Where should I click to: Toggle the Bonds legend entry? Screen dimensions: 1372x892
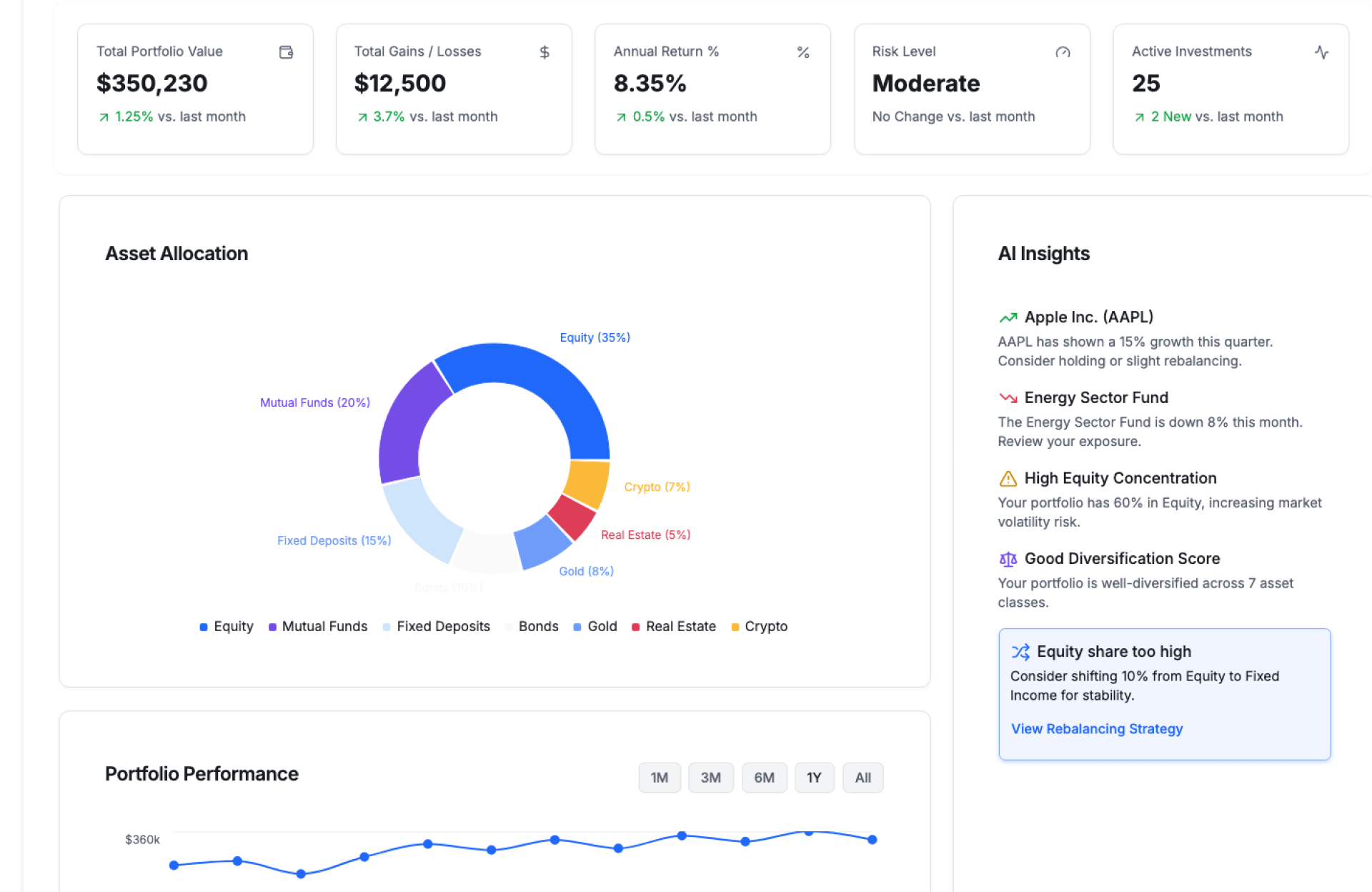point(532,627)
